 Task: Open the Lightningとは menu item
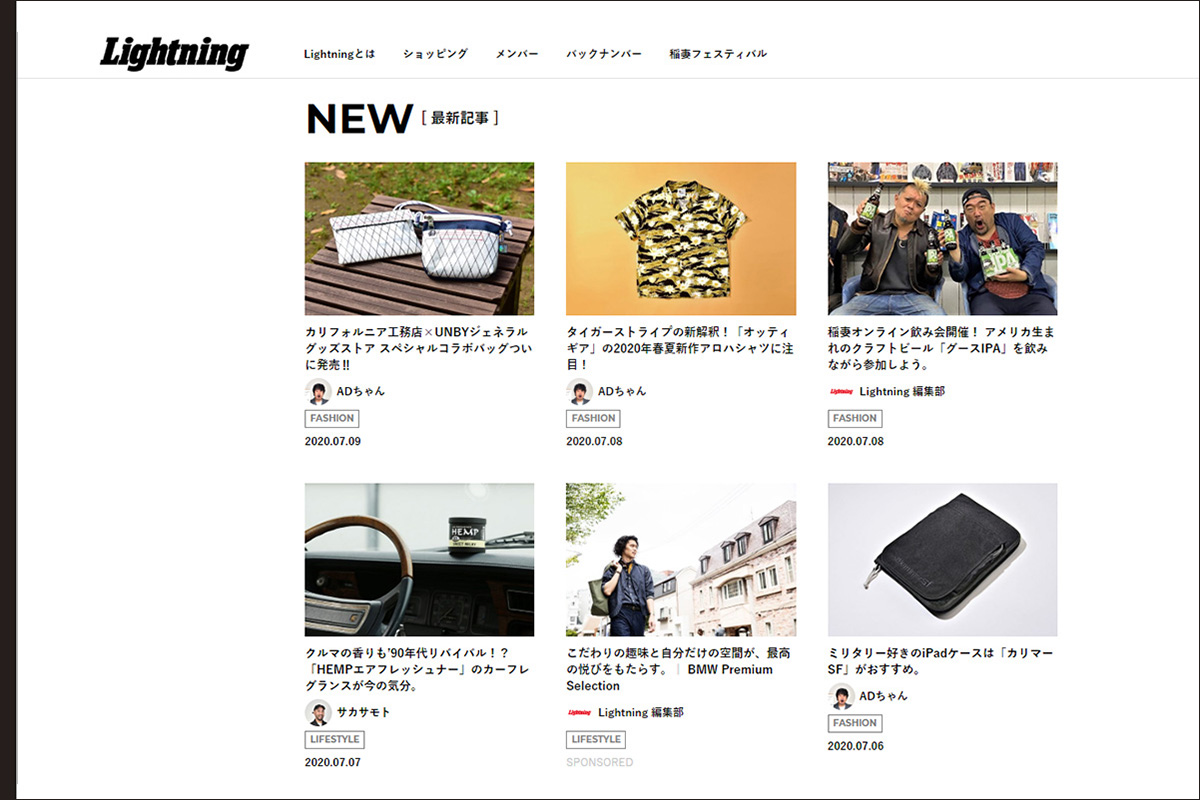340,54
